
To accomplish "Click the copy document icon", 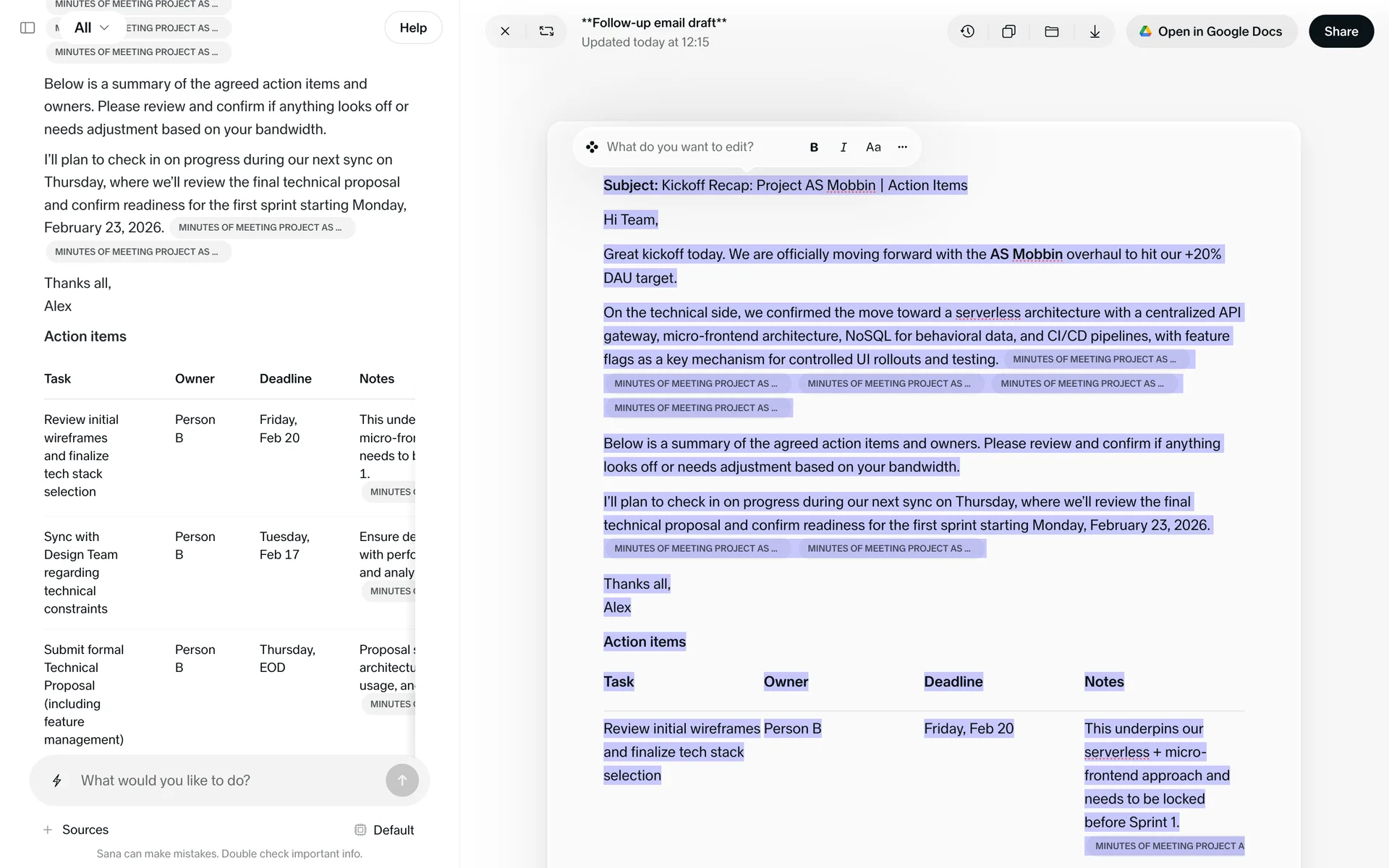I will click(x=1008, y=32).
